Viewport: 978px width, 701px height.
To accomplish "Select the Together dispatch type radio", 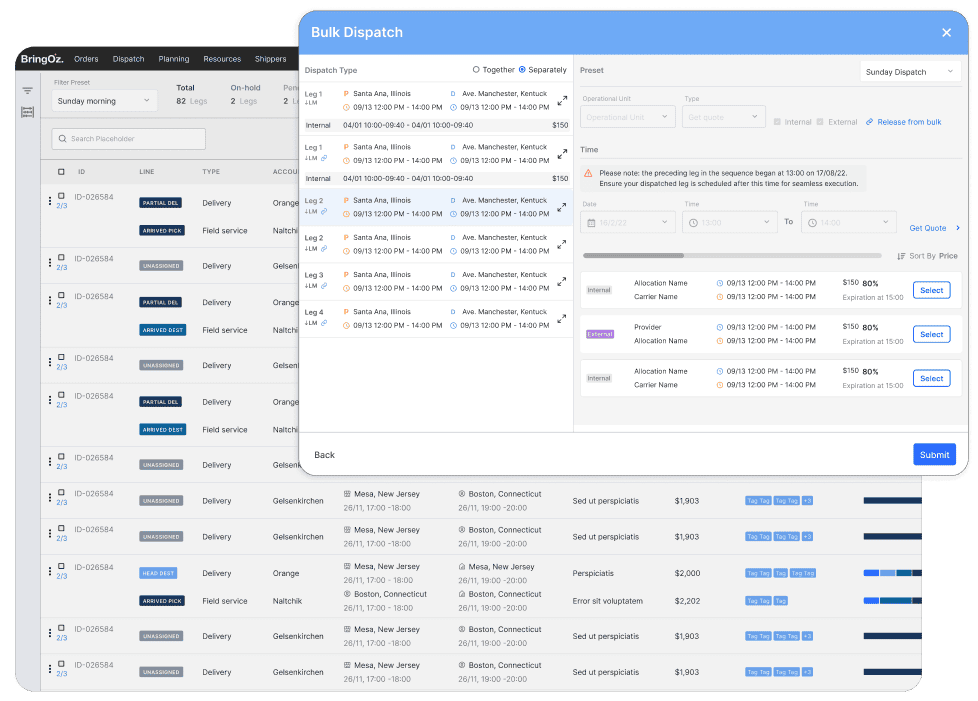I will [476, 70].
